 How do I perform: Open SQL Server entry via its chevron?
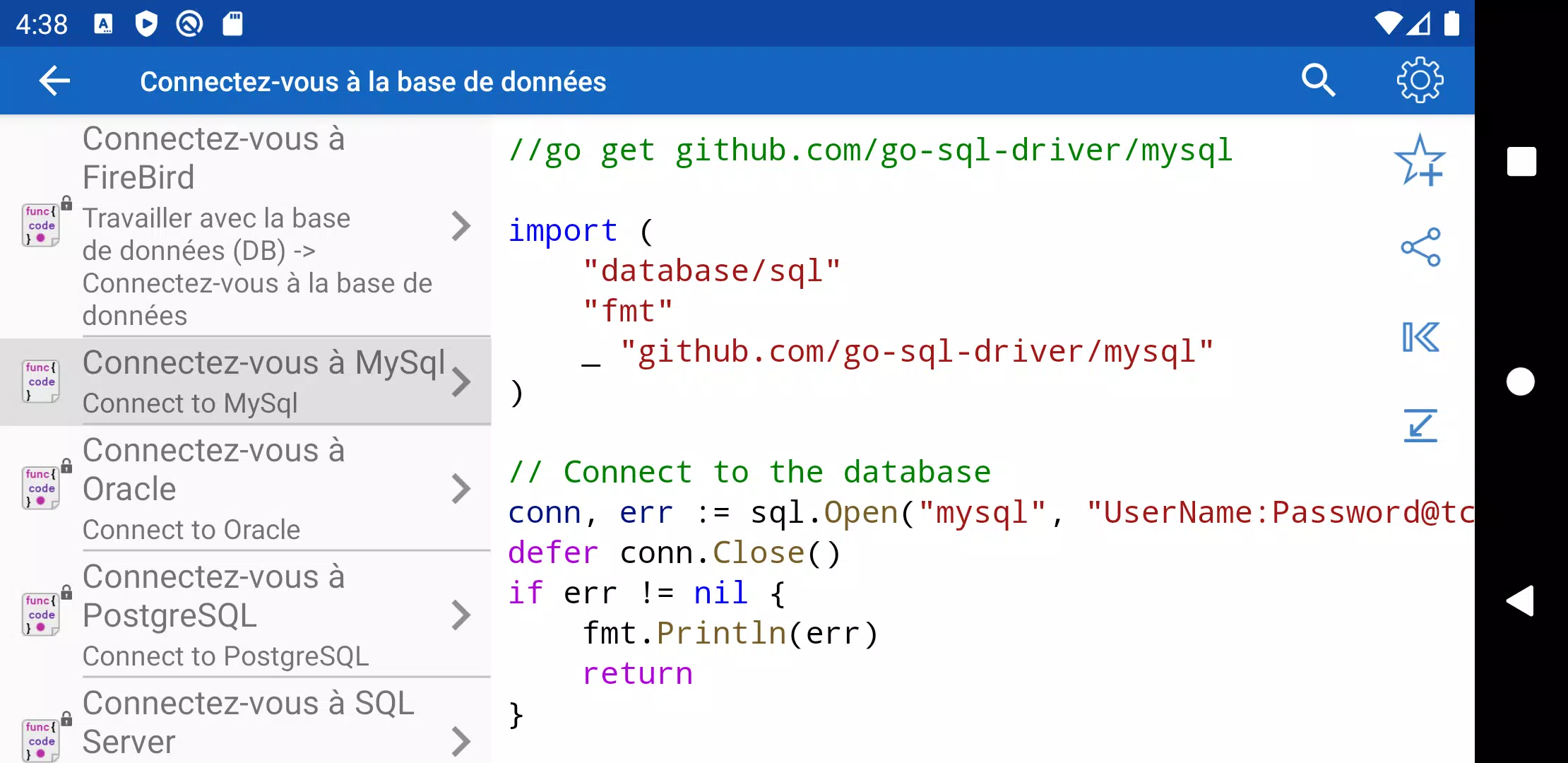pyautogui.click(x=461, y=742)
